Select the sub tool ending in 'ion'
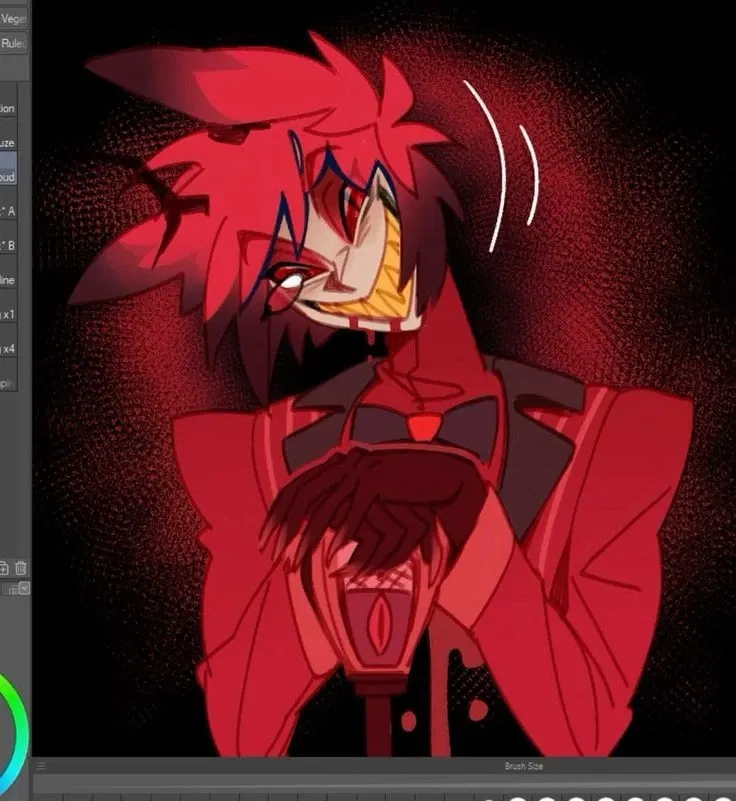 click(x=8, y=101)
